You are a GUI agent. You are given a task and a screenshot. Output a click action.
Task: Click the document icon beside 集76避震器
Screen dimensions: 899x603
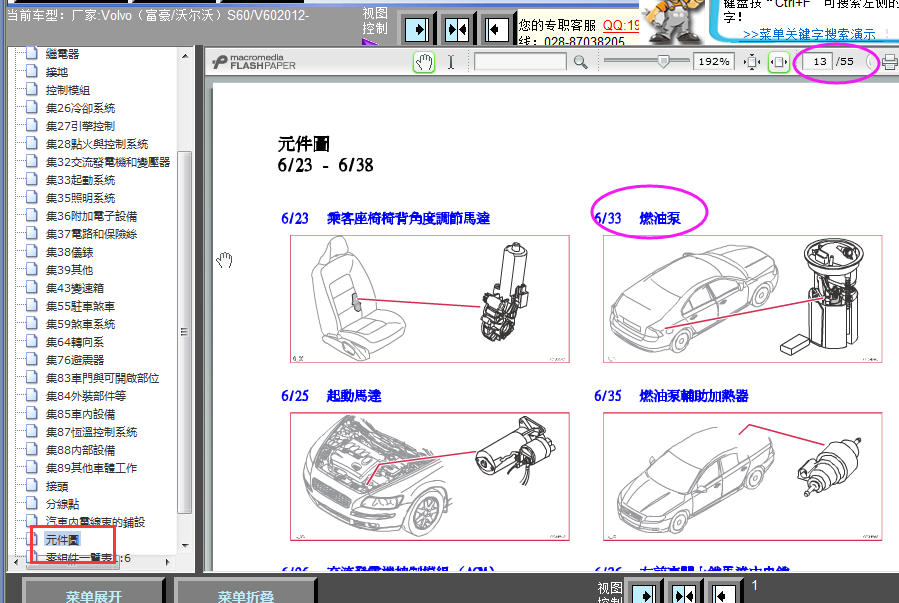pyautogui.click(x=32, y=359)
